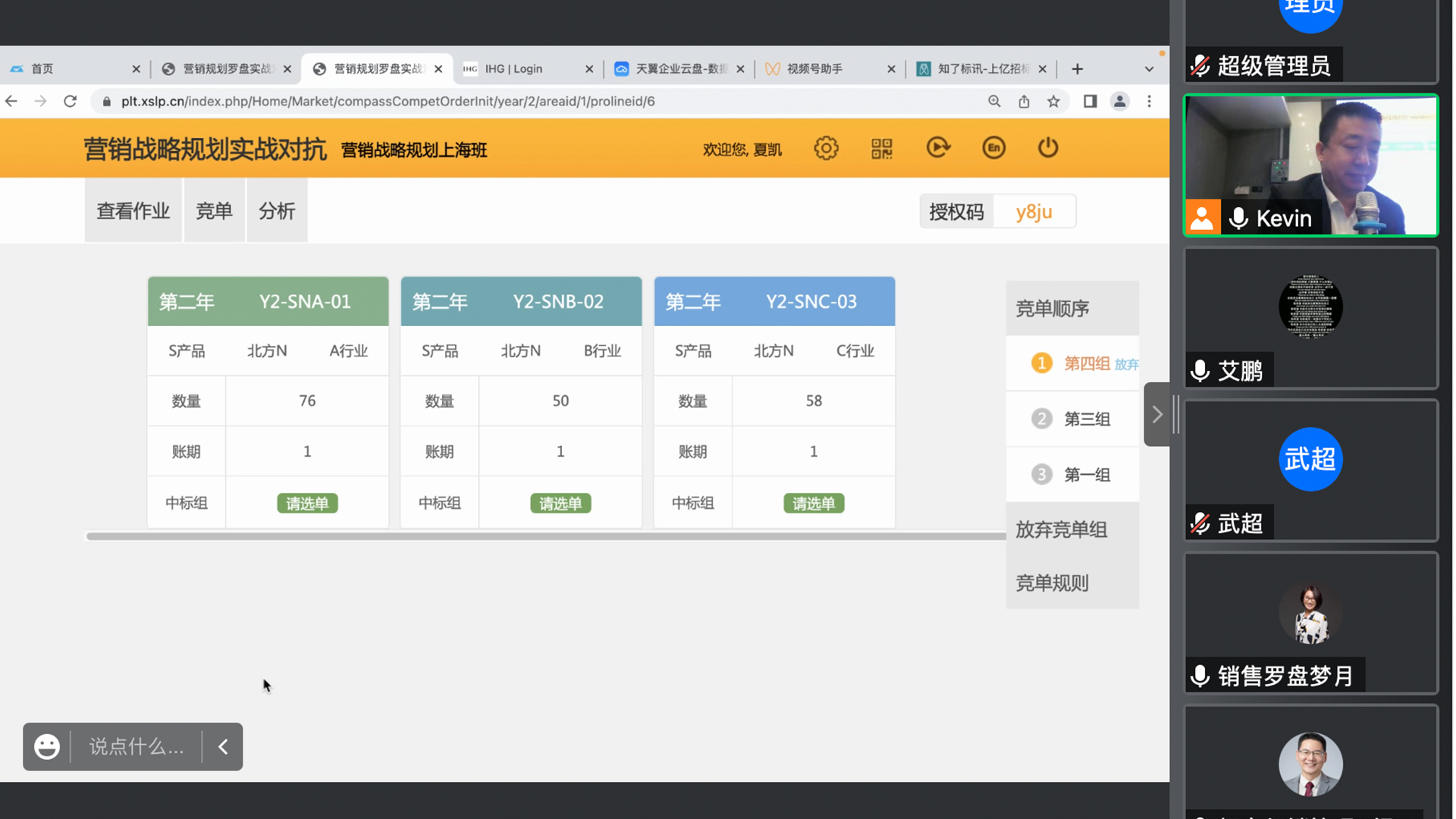The width and height of the screenshot is (1456, 819).
Task: Toggle Kevin's microphone icon
Action: tap(1238, 218)
